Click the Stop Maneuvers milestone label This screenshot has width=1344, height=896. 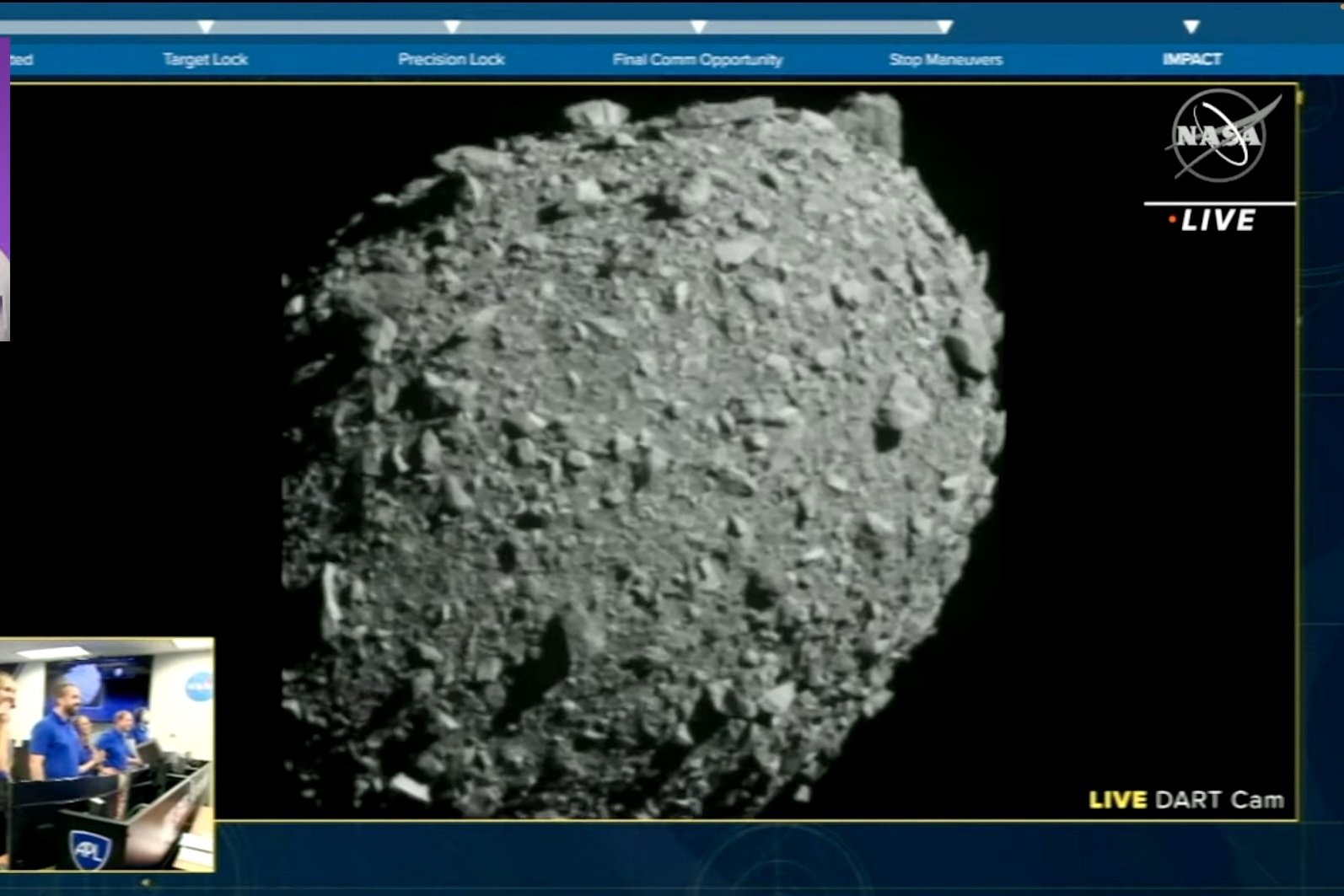coord(945,60)
